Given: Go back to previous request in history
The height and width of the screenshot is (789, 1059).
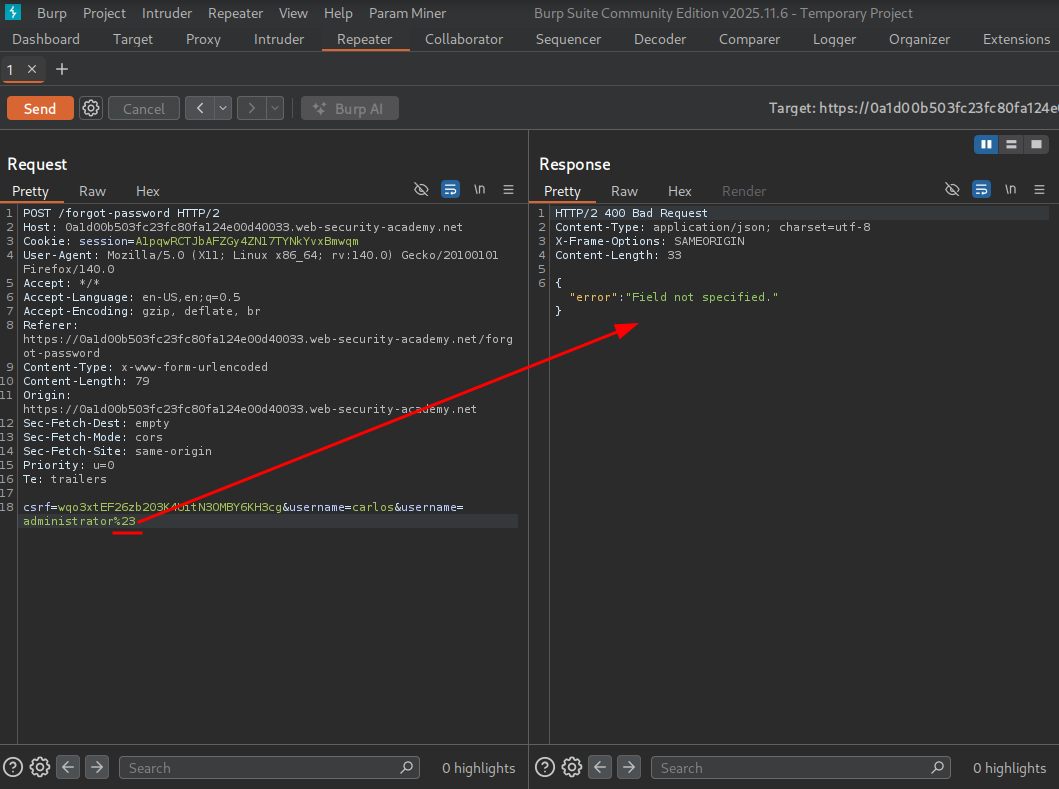Looking at the screenshot, I should point(200,108).
